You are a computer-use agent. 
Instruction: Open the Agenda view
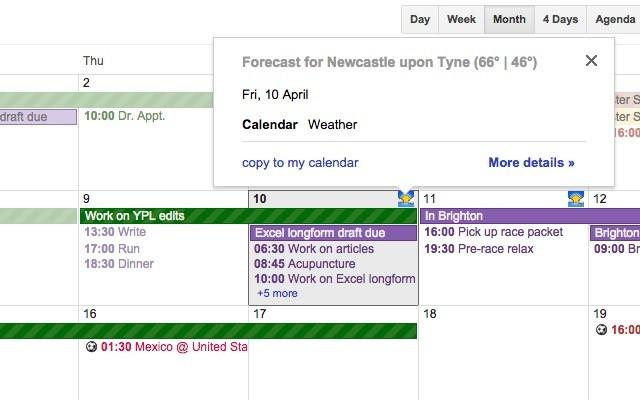(614, 19)
